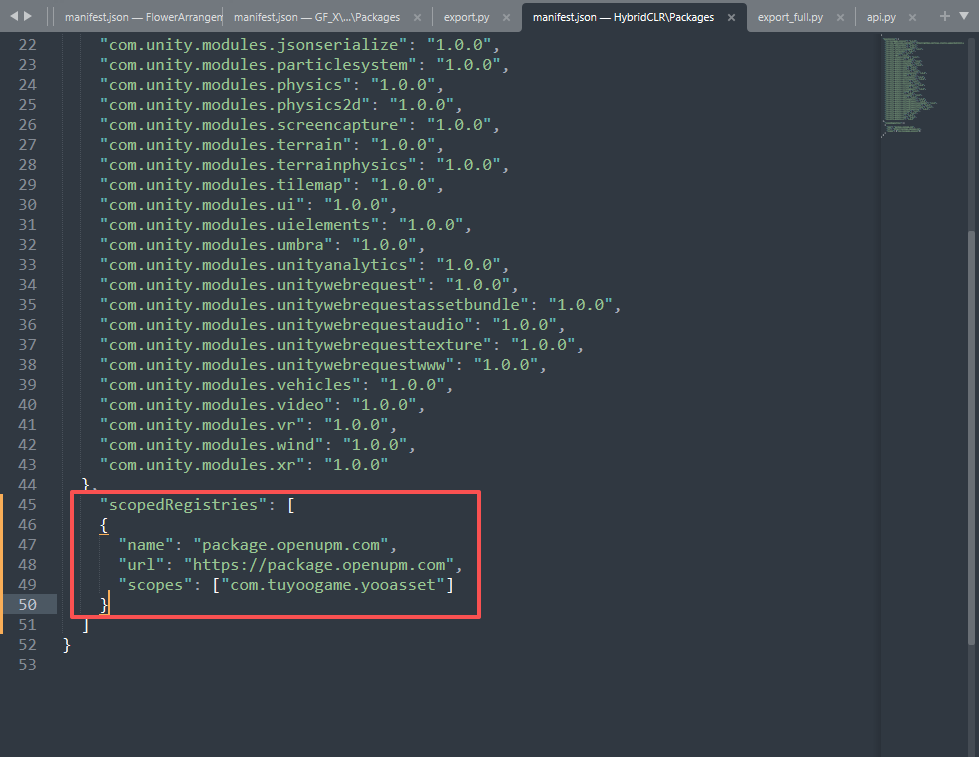Click "com.unity.modules.vr" text
The width and height of the screenshot is (979, 757).
tap(202, 425)
